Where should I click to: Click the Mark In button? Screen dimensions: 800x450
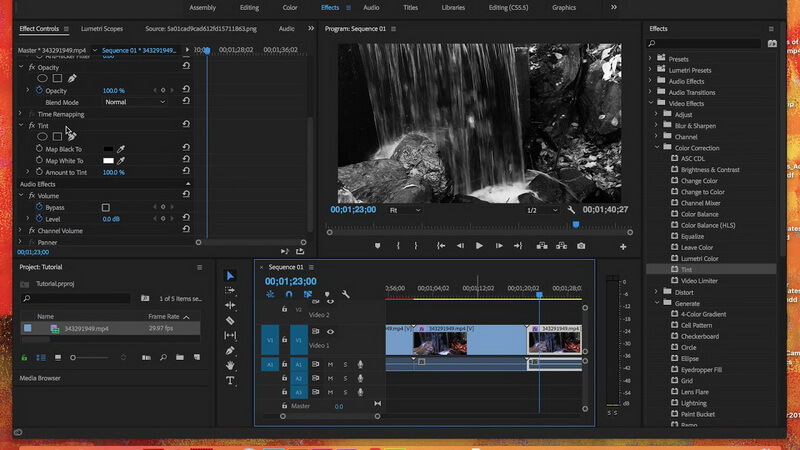tap(398, 246)
